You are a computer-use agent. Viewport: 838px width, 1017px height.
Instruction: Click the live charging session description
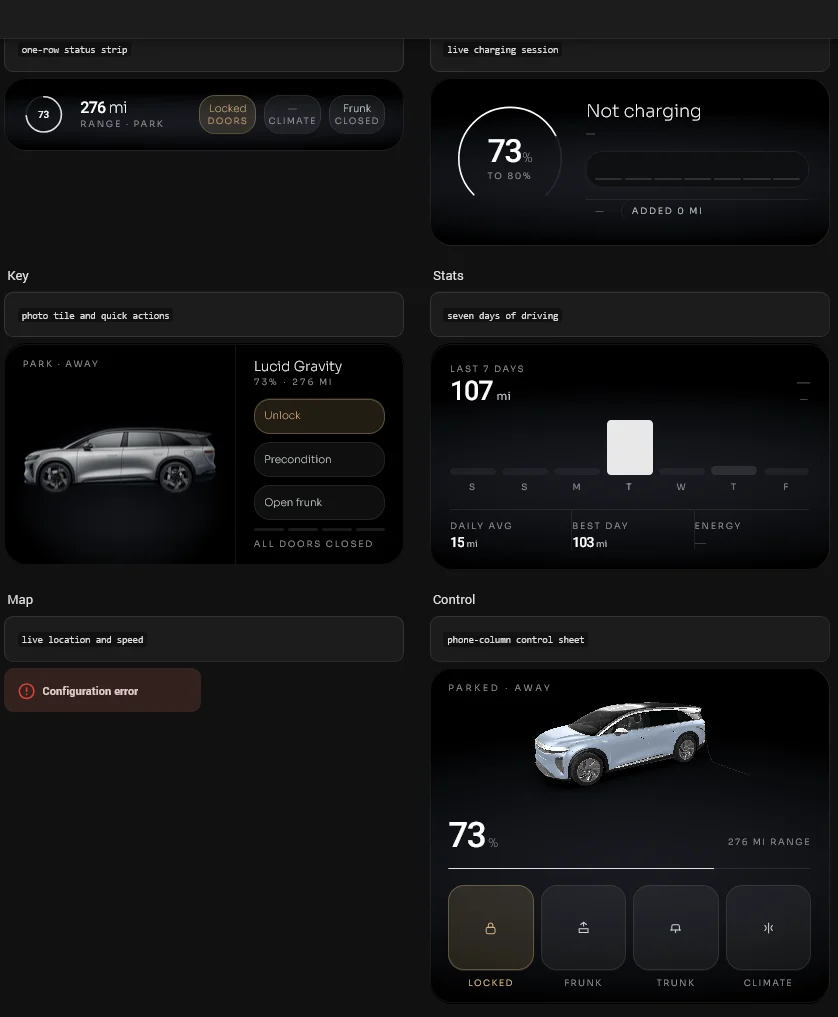click(503, 50)
